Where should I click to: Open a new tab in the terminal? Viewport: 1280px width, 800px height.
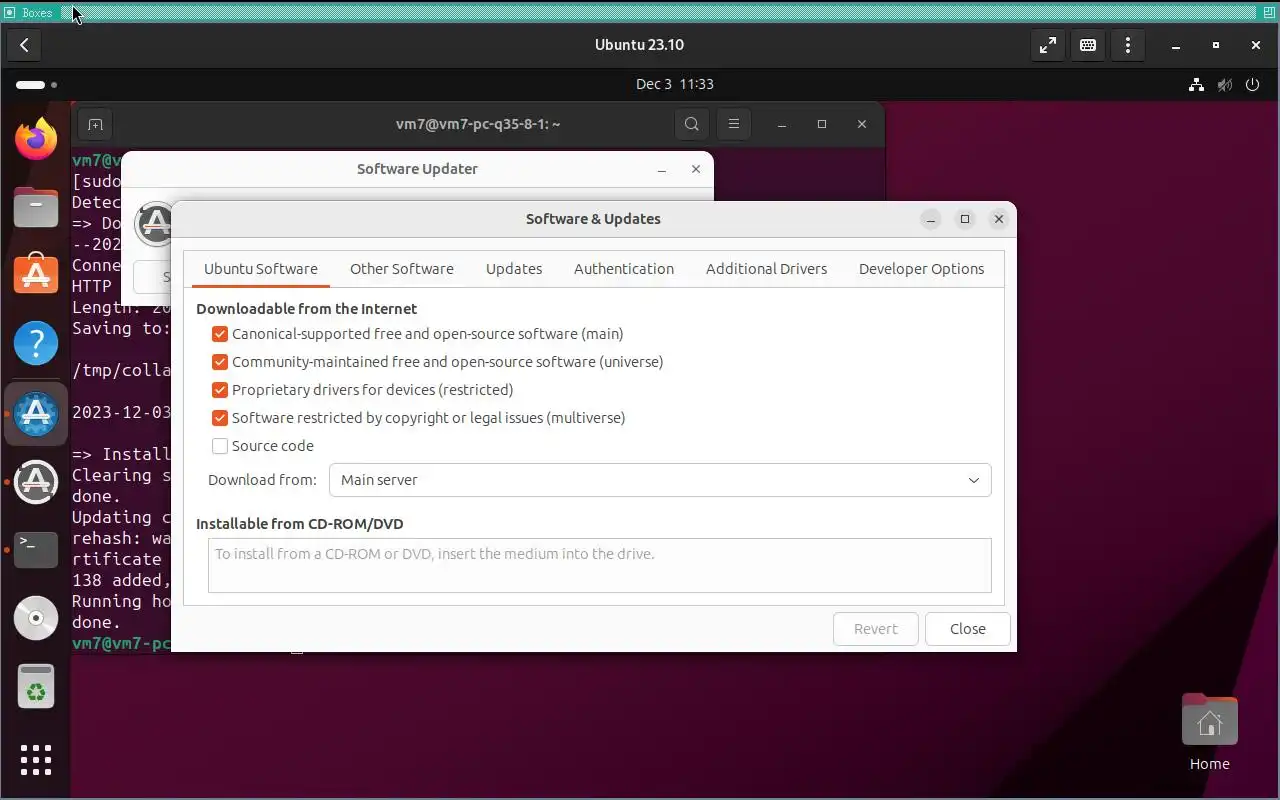[95, 124]
